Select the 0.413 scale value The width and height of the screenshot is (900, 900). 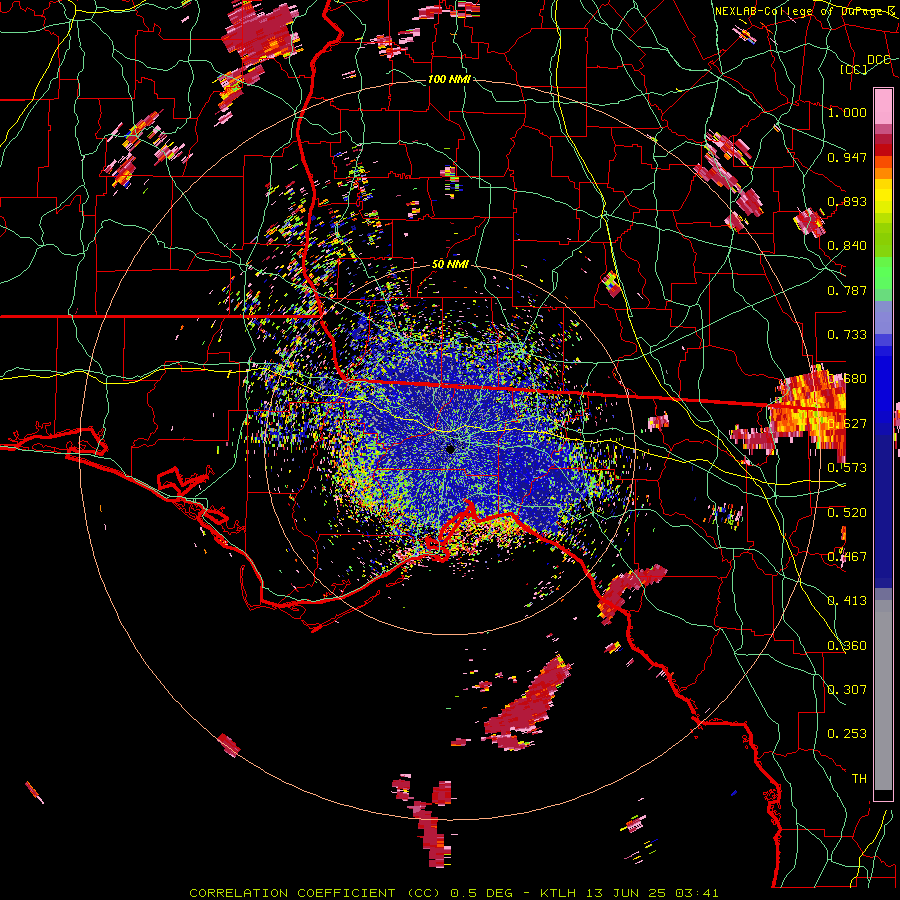(847, 601)
